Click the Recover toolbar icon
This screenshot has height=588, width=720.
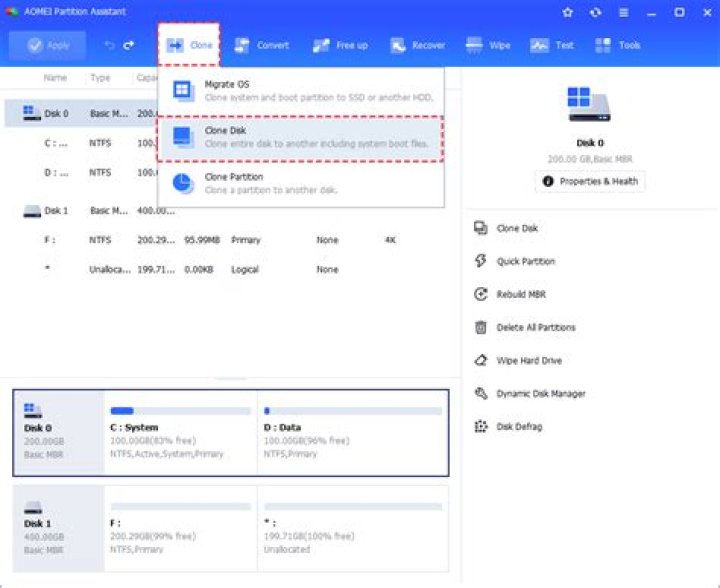pyautogui.click(x=418, y=46)
